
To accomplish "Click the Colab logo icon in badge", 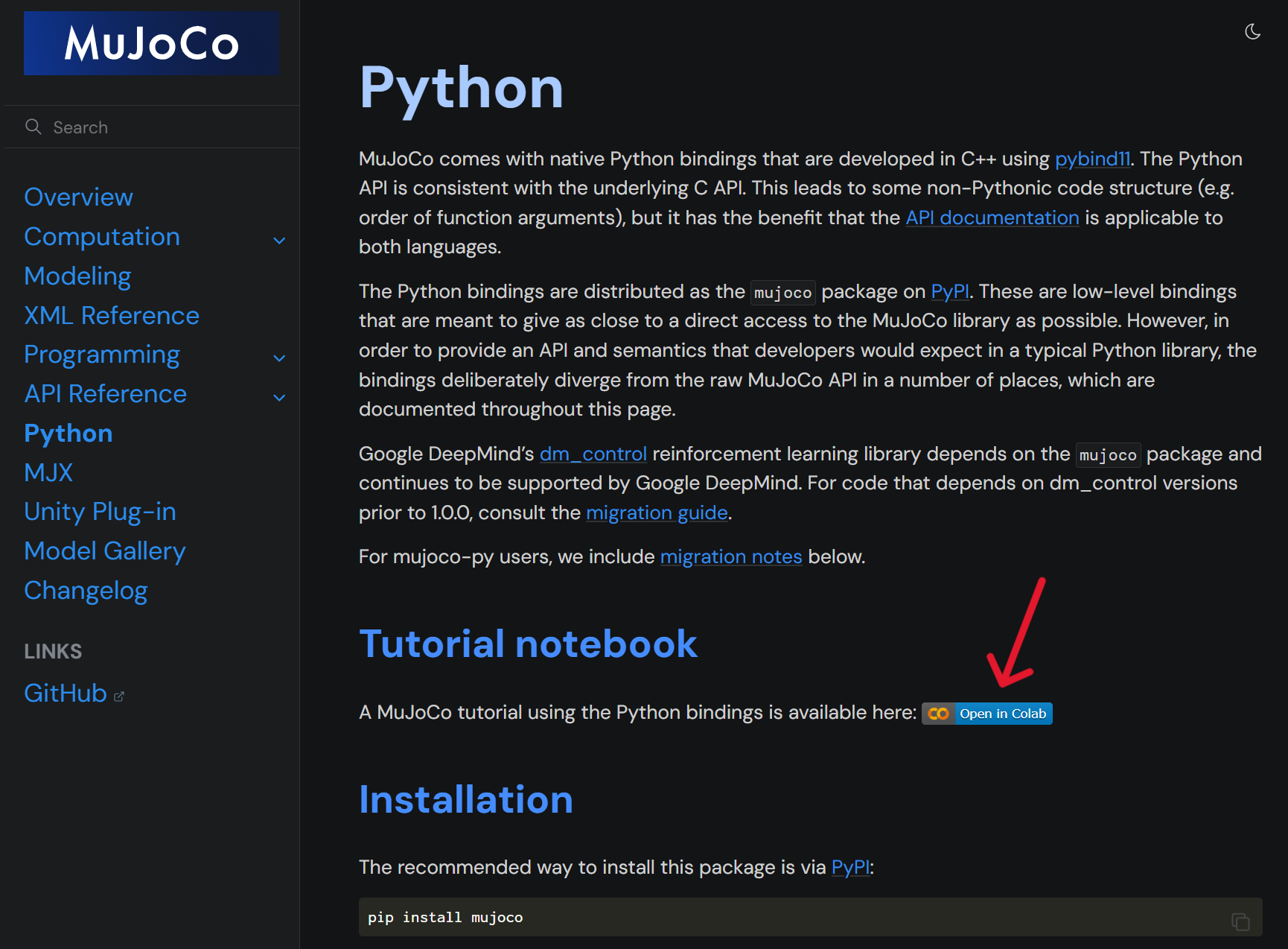I will (x=939, y=714).
